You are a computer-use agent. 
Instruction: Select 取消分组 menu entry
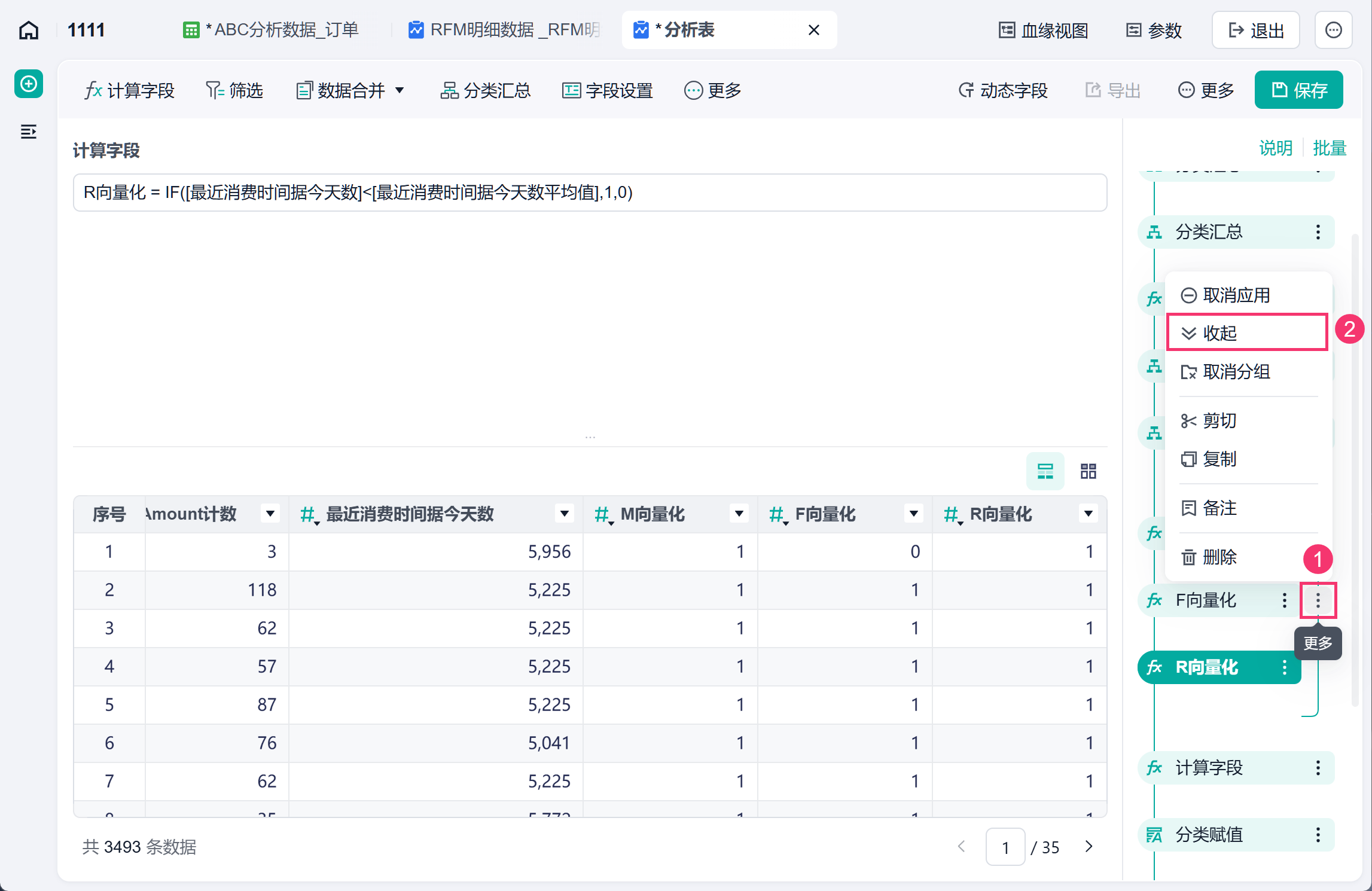[1247, 371]
